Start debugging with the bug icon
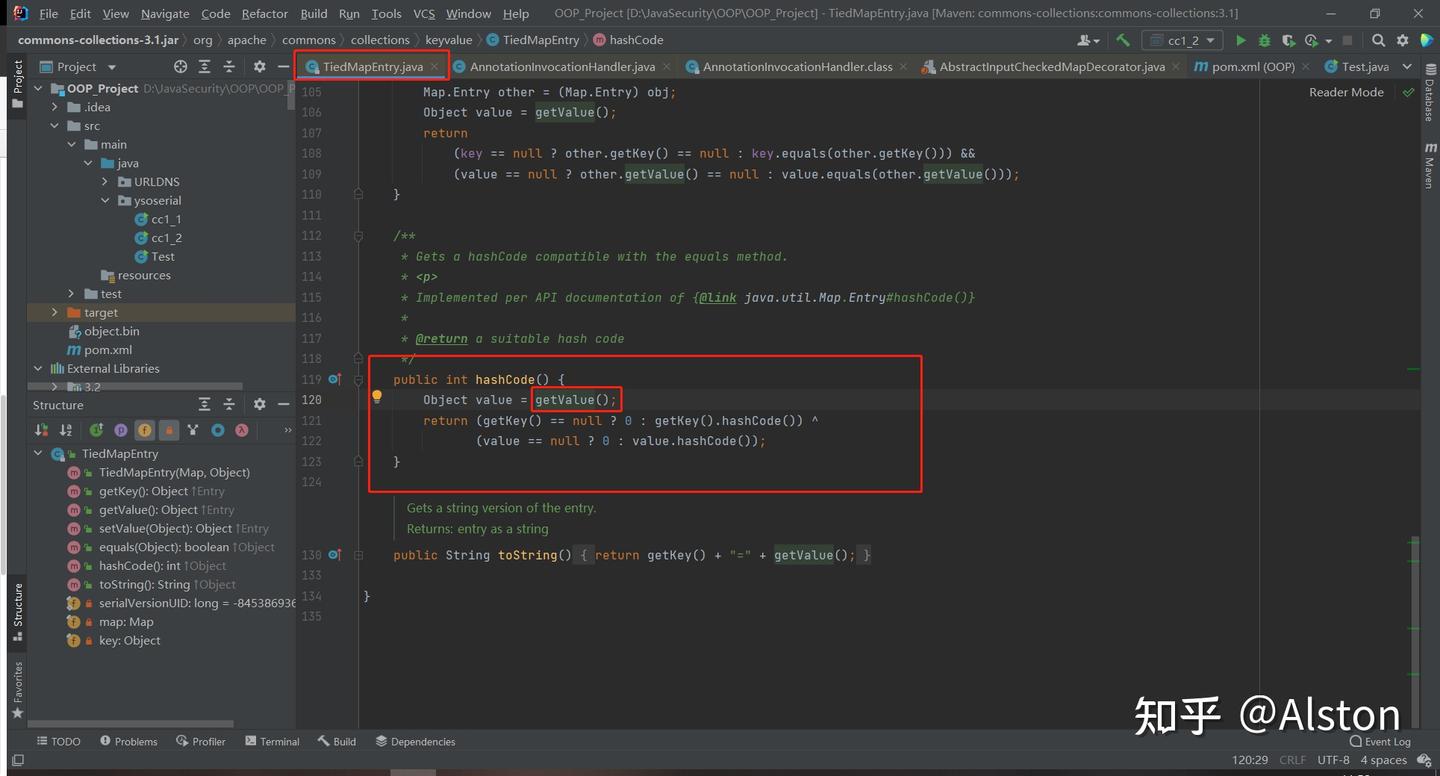Screen dimensions: 1440x776 pyautogui.click(x=1264, y=40)
